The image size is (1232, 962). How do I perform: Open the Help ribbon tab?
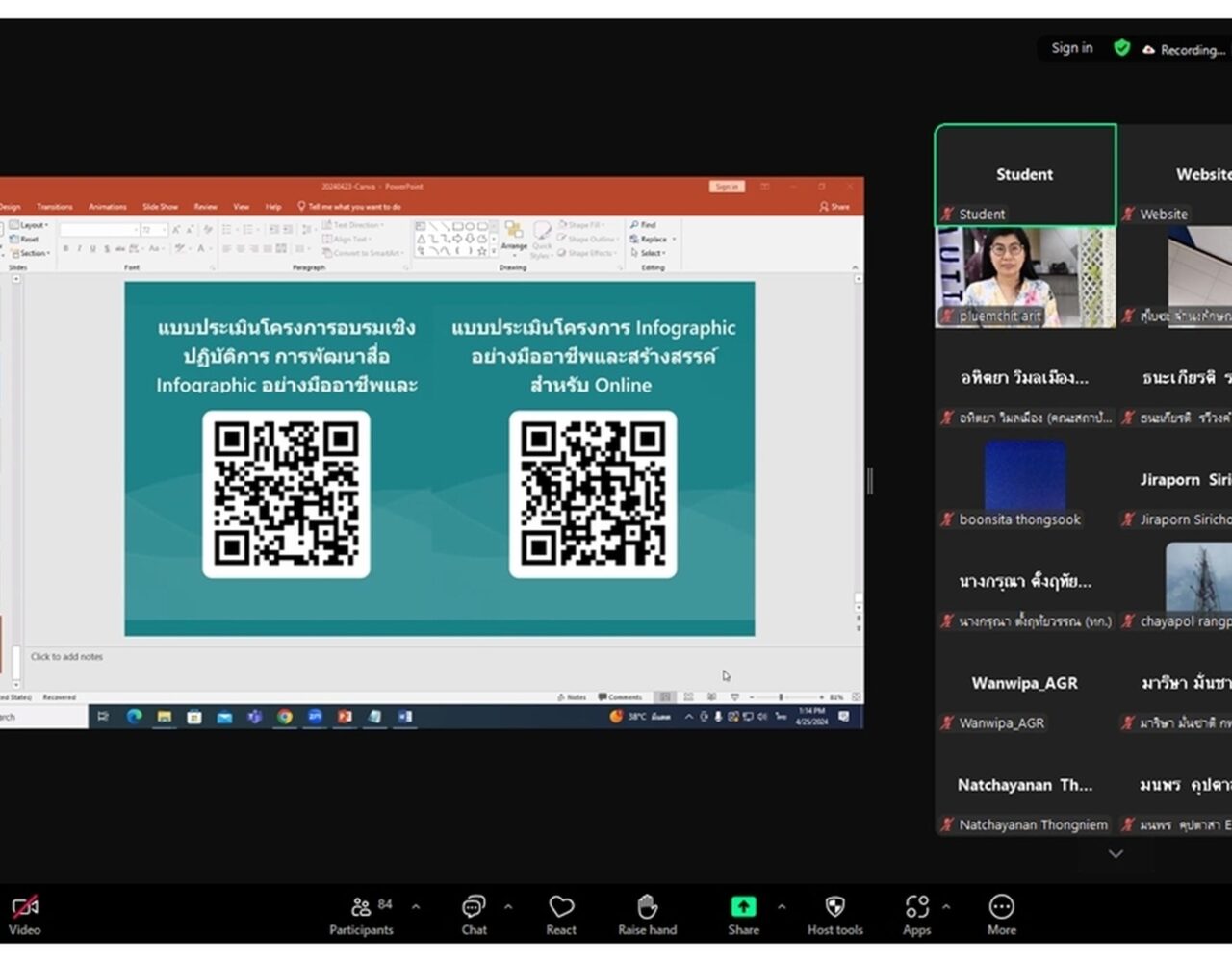click(x=273, y=207)
